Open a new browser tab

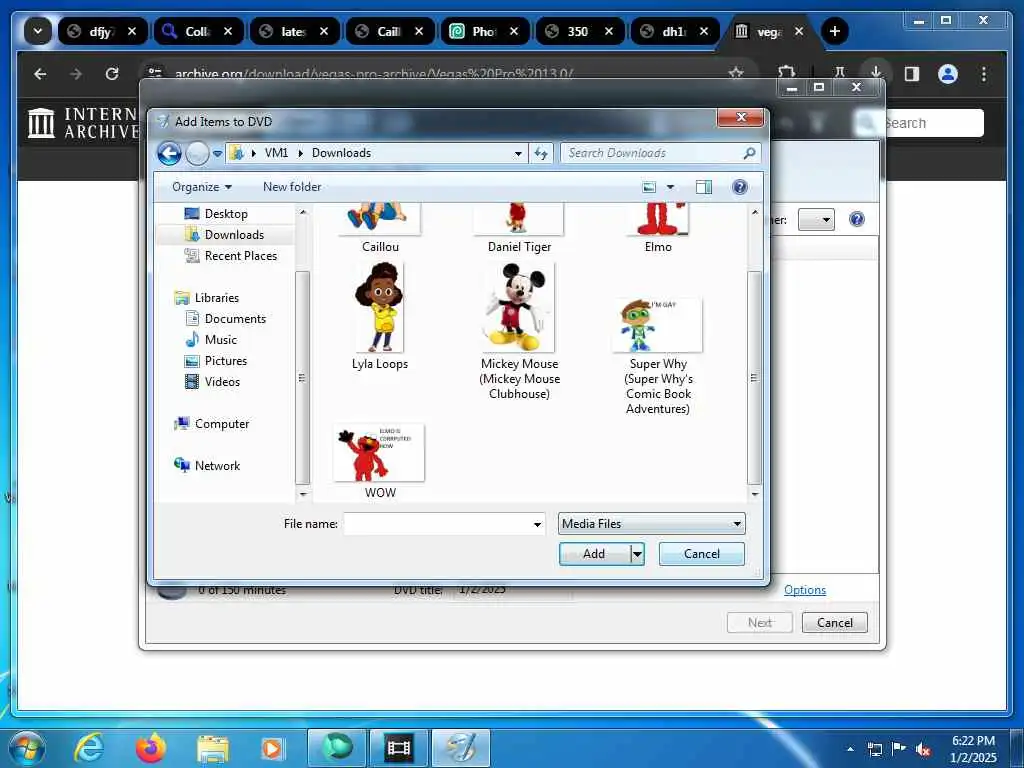834,31
